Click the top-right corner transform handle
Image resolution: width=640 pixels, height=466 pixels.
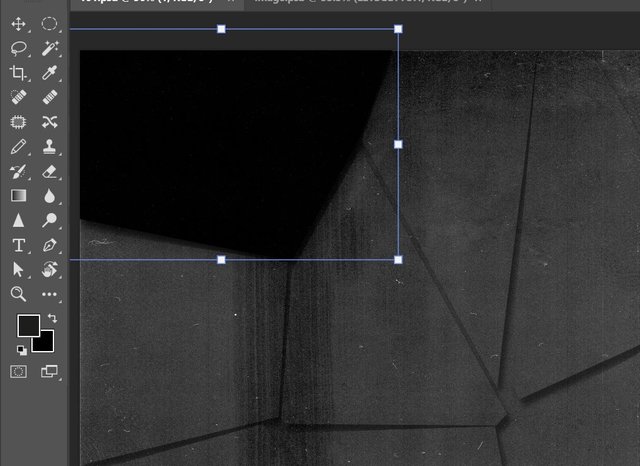[398, 29]
